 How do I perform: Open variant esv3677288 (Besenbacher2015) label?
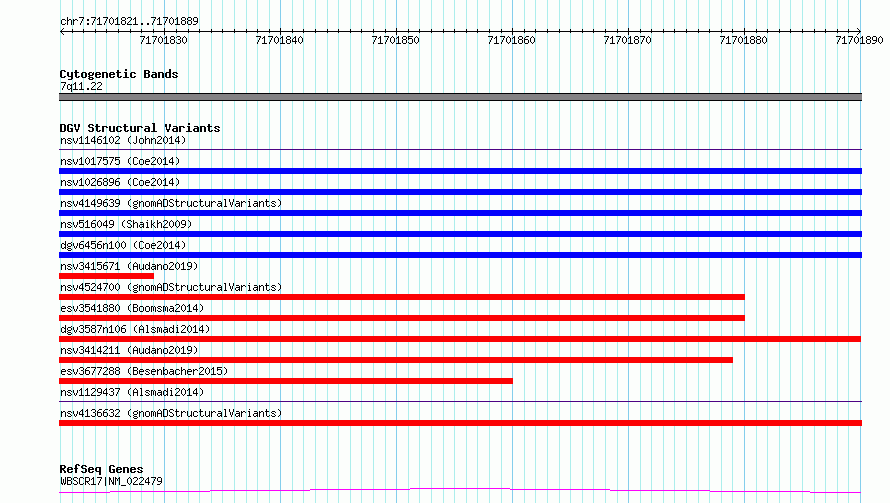click(x=144, y=371)
